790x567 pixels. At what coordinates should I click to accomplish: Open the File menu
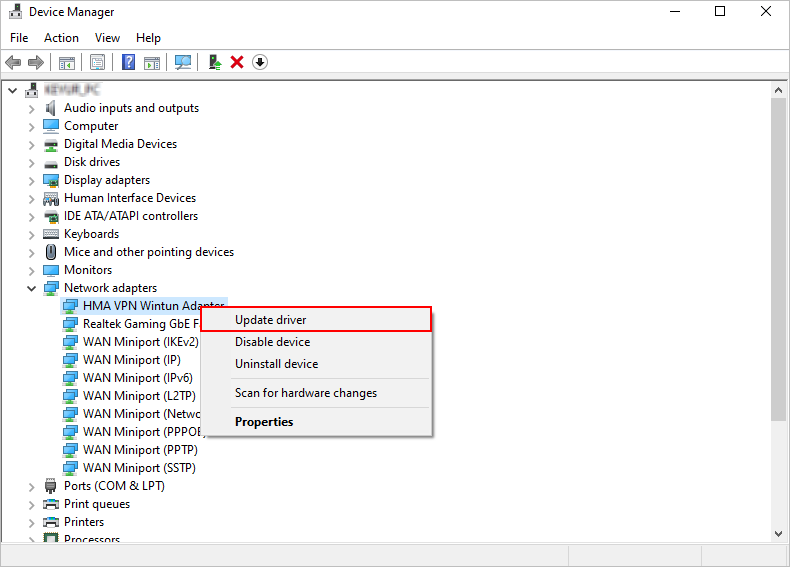pos(19,38)
